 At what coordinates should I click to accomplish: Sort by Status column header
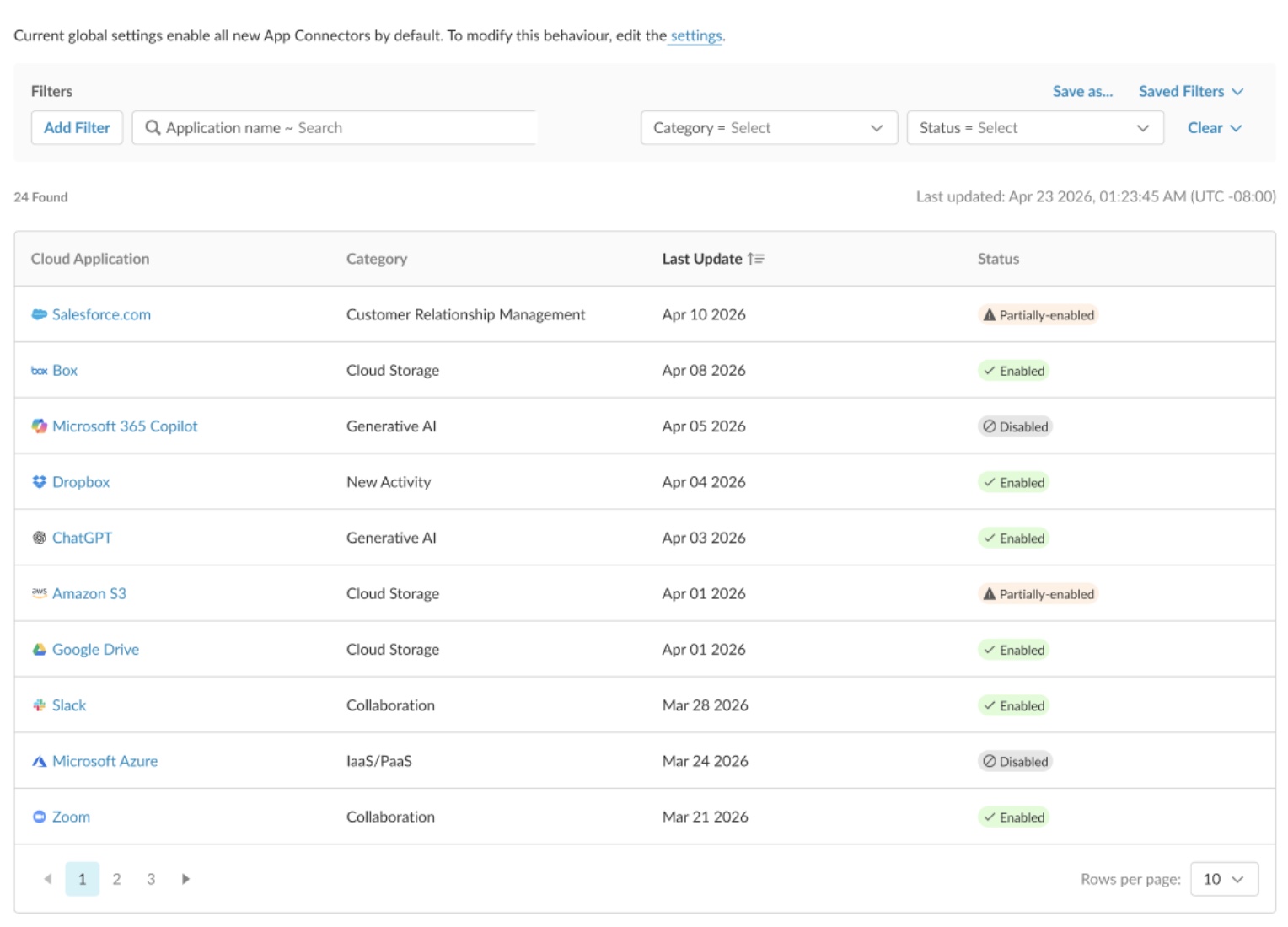(998, 259)
